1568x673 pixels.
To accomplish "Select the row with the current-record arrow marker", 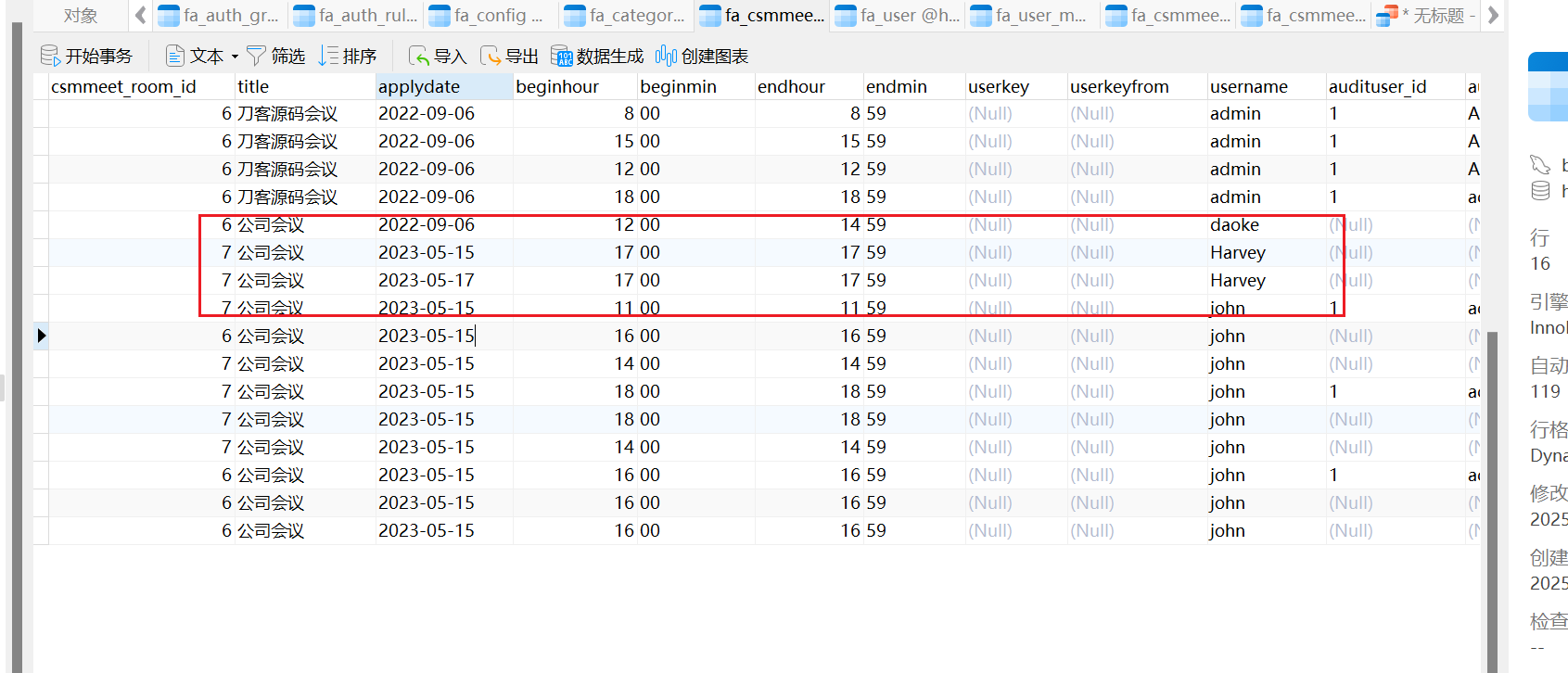I will (41, 336).
